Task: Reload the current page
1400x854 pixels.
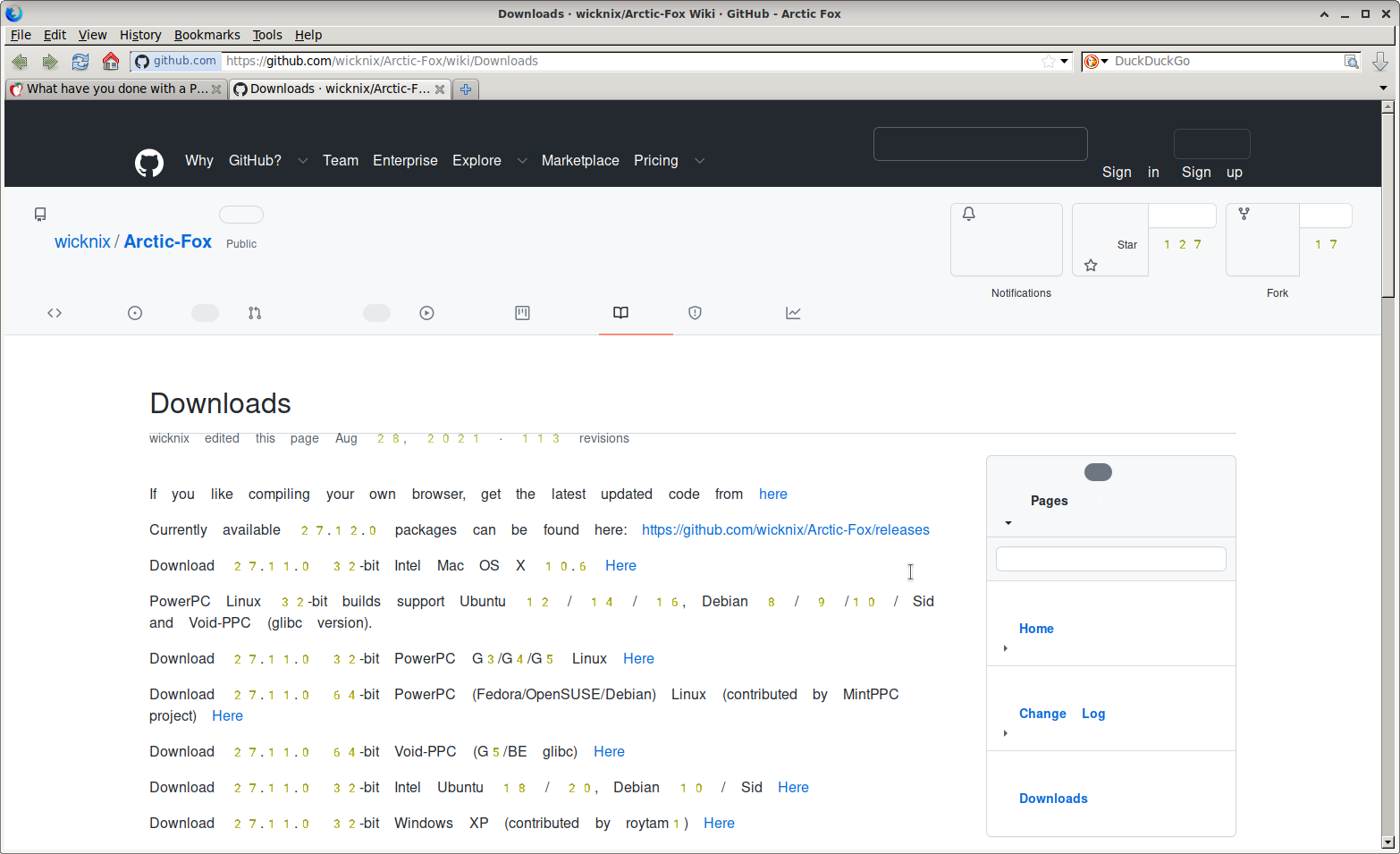Action: pos(80,62)
